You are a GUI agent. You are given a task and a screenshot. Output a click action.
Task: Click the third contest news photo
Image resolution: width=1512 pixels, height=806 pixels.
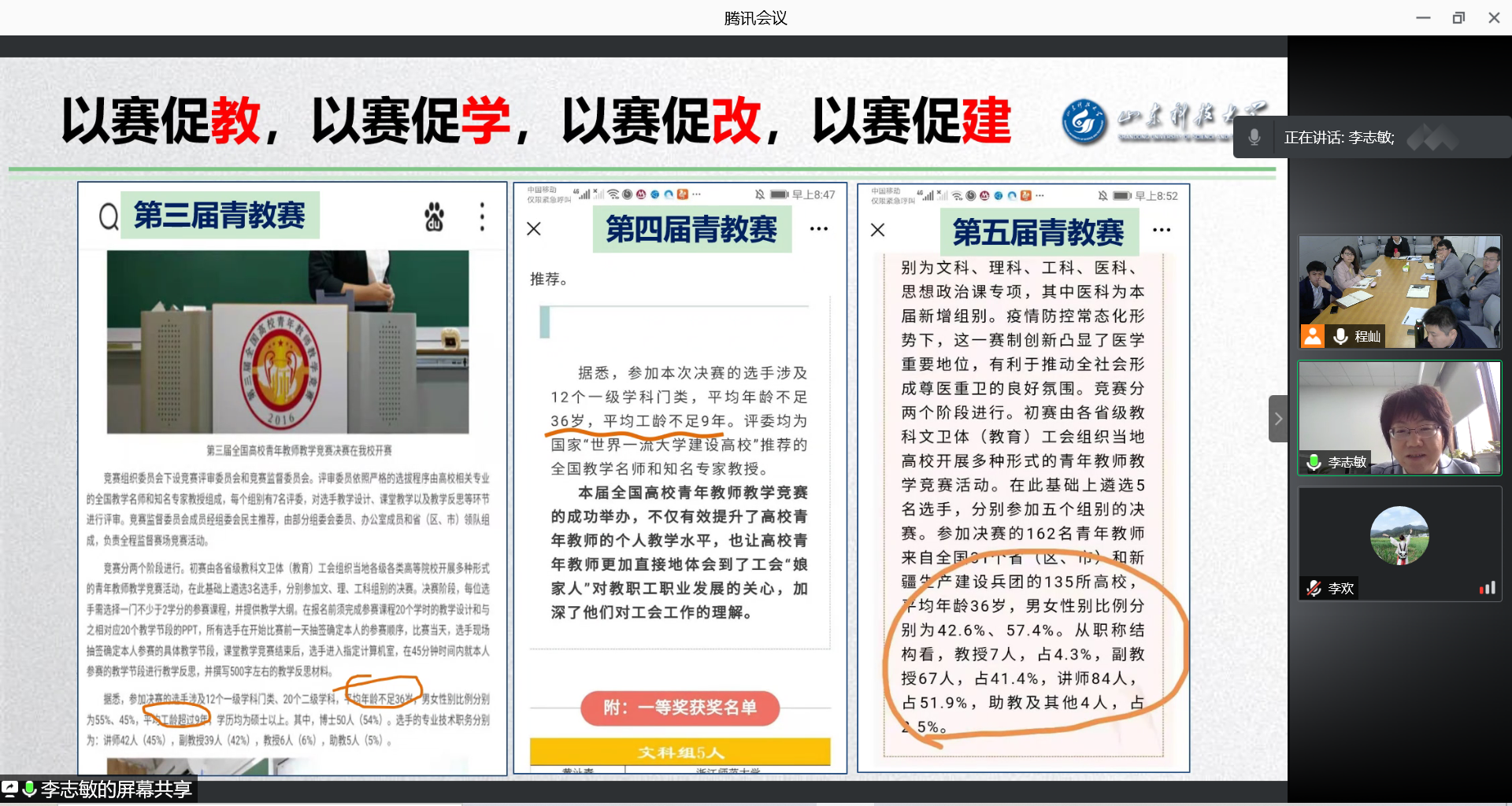pos(287,342)
